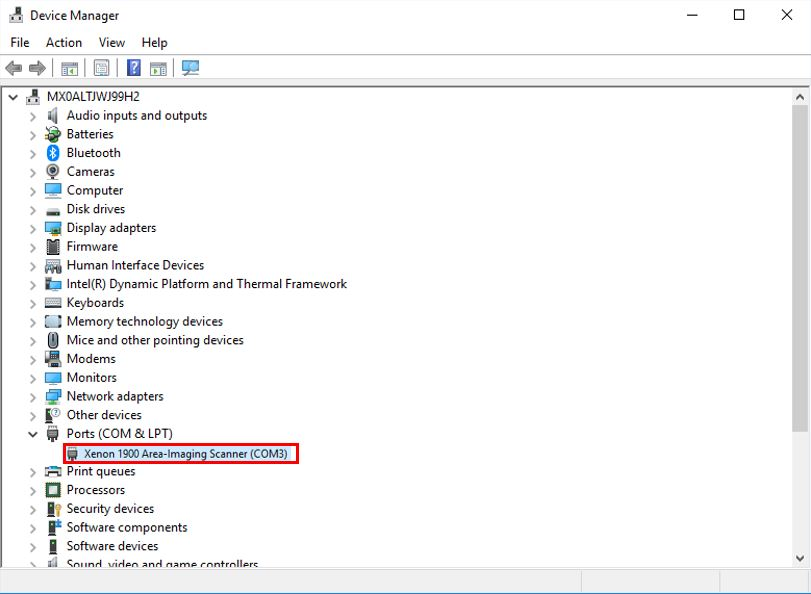811x594 pixels.
Task: Select the Memory technology devices category
Action: pos(144,321)
